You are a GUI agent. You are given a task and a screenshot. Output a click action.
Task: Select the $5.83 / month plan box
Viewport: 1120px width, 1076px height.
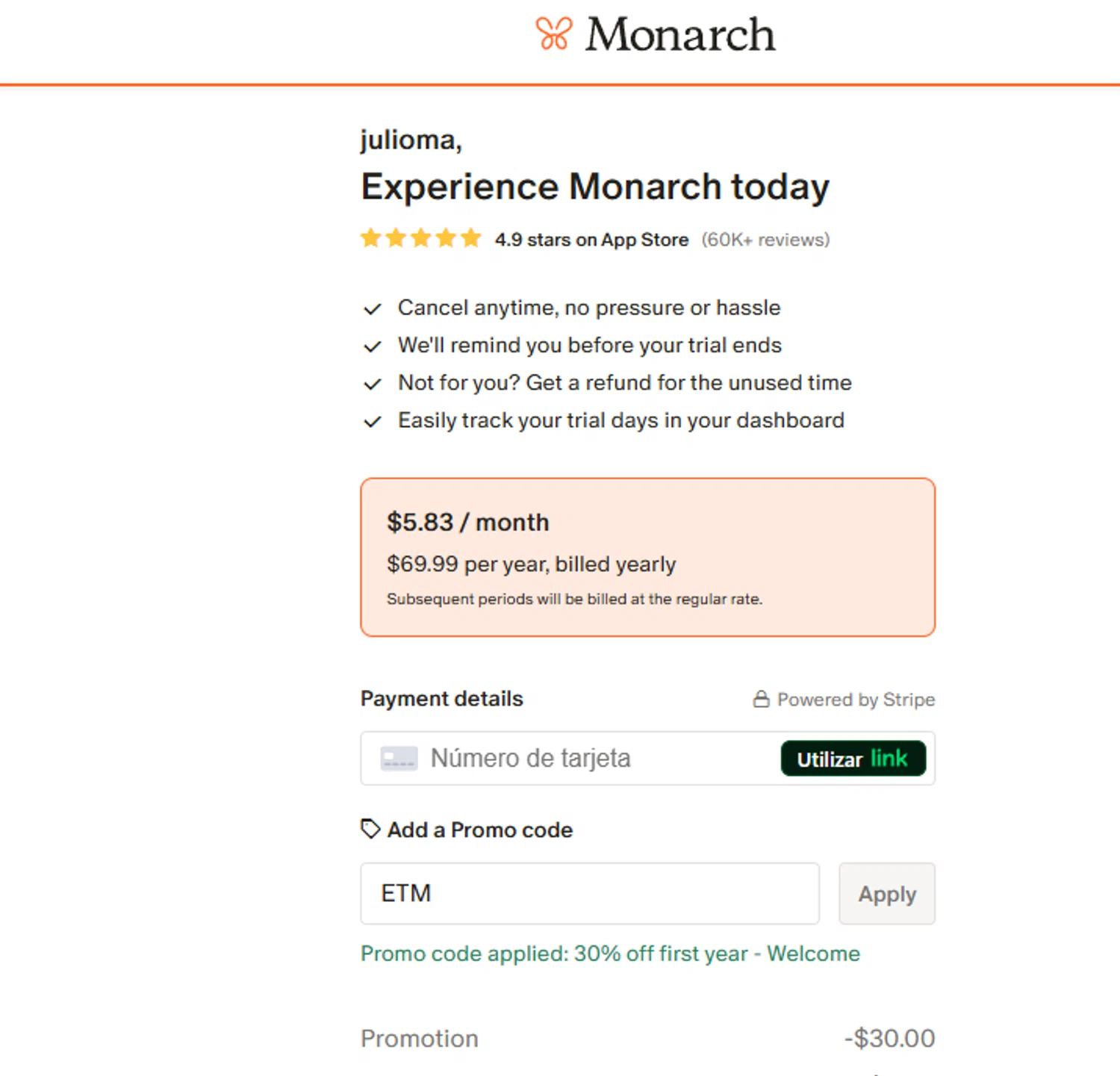647,557
